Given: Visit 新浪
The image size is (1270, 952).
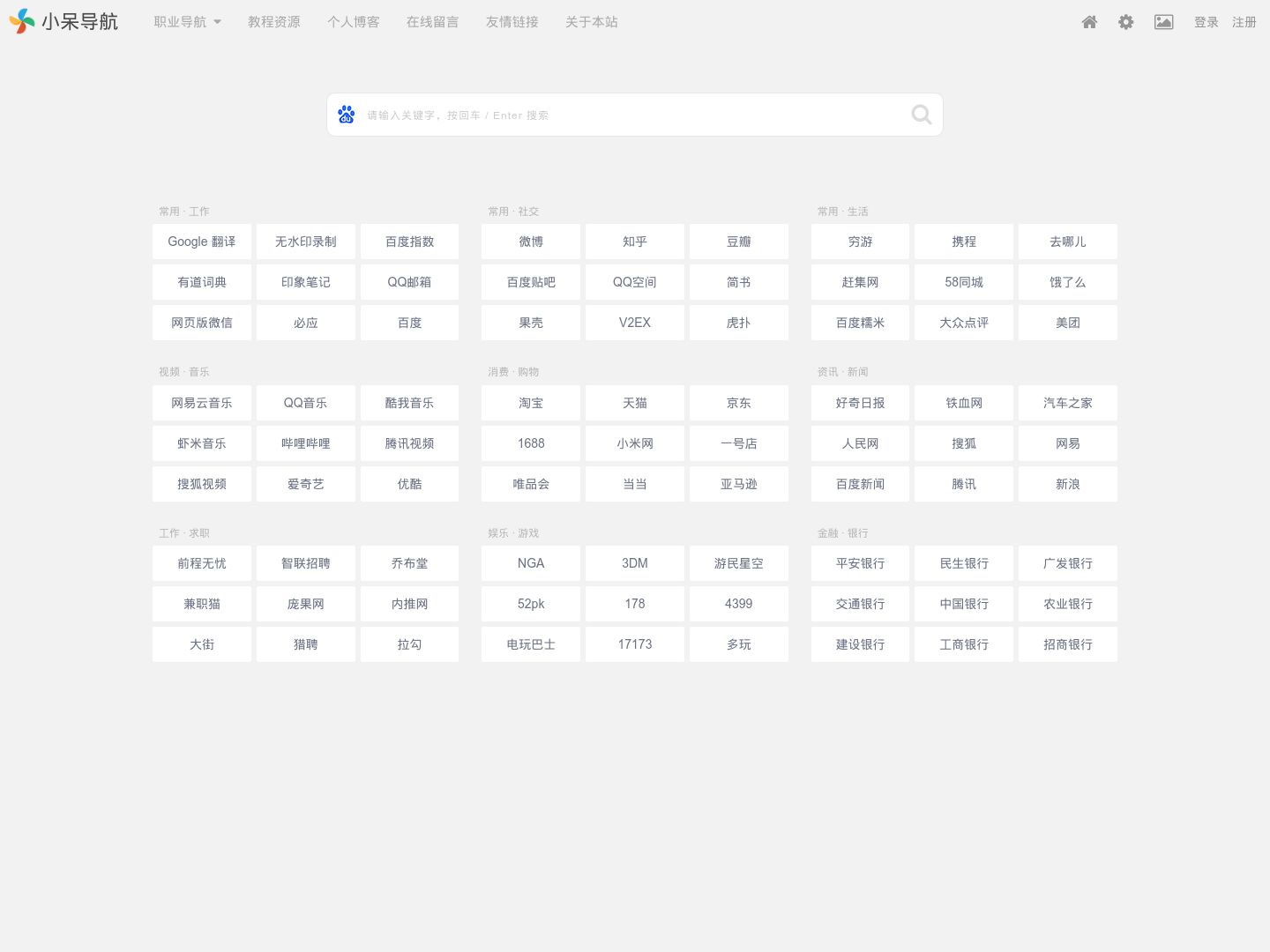Looking at the screenshot, I should 1068,484.
